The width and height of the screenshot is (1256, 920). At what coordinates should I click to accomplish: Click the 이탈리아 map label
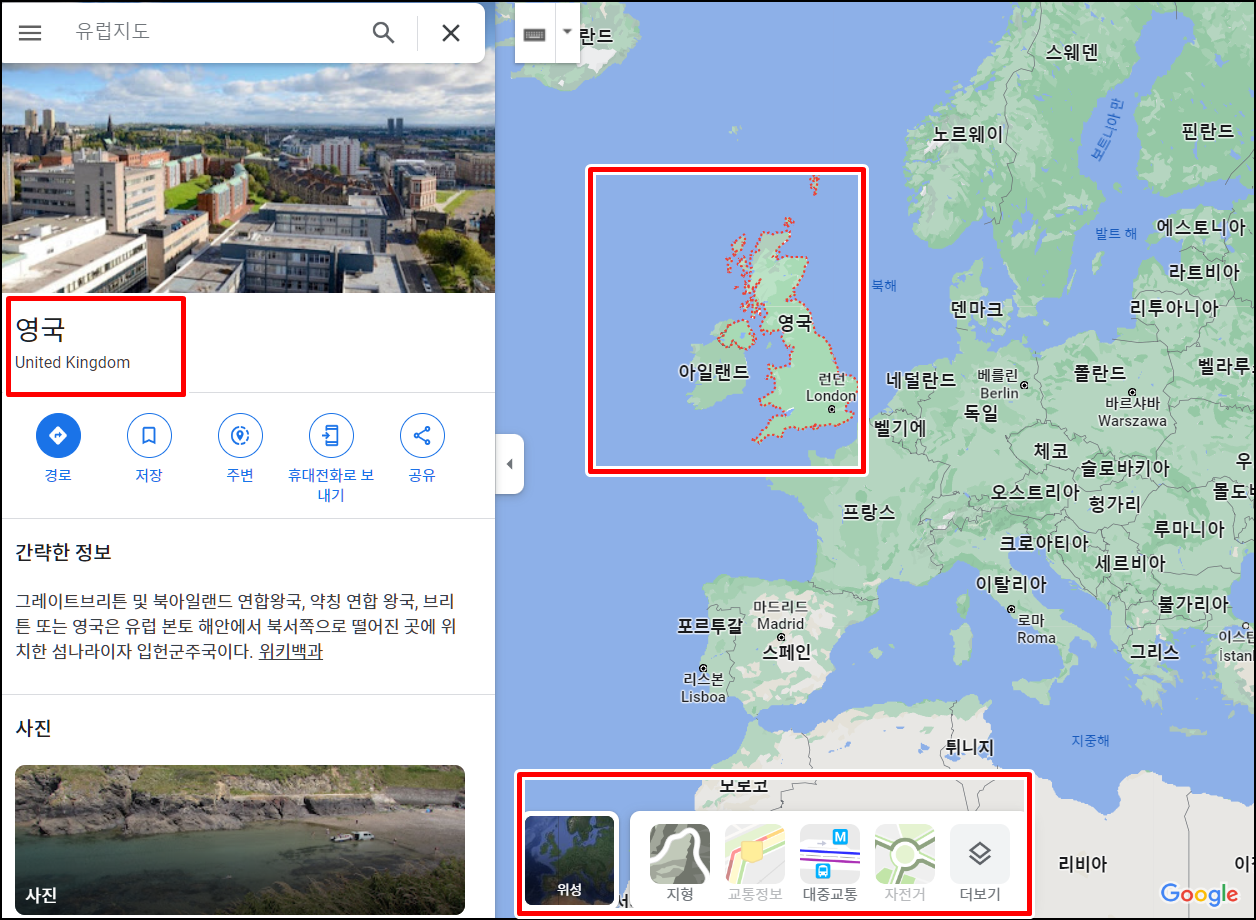(1011, 584)
